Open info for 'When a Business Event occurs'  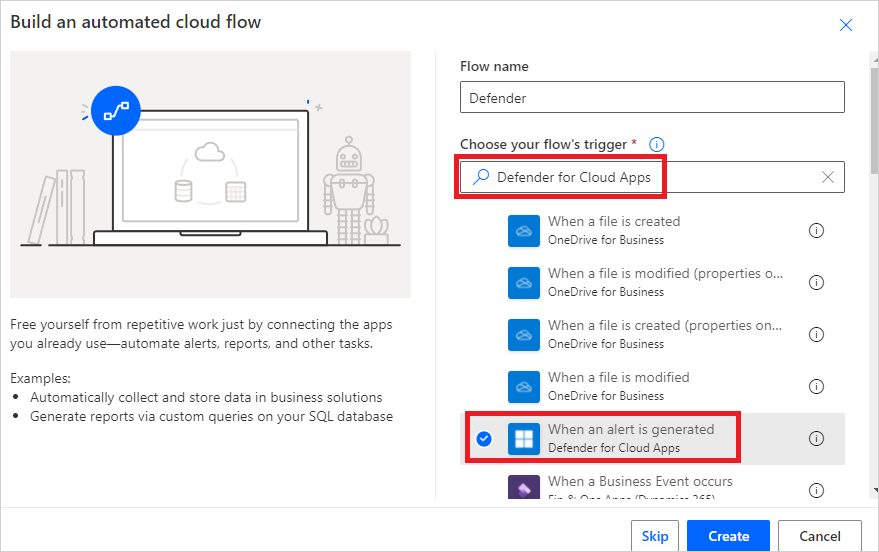coord(816,489)
